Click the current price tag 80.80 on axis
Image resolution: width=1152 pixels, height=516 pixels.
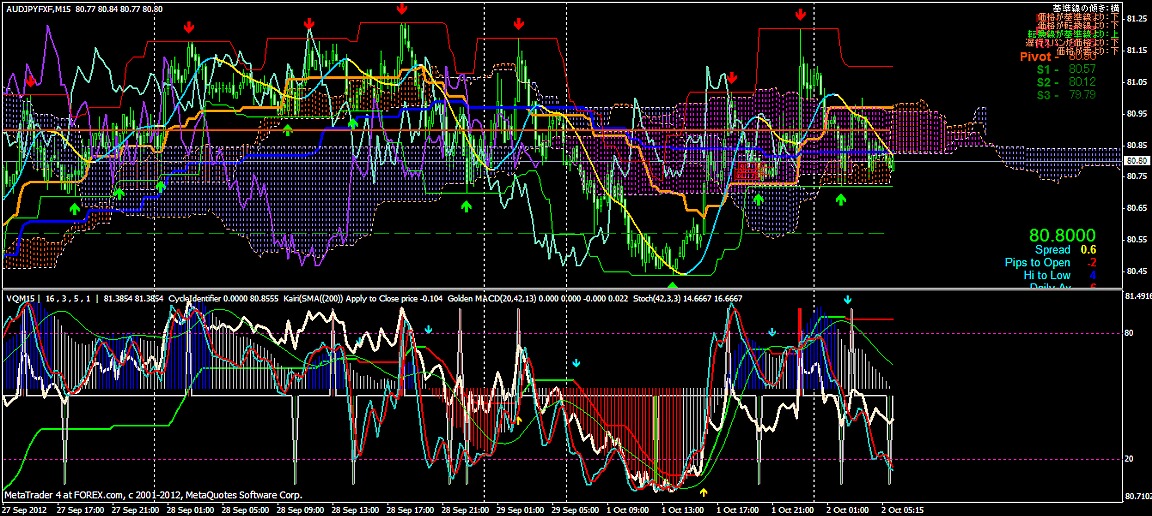[1136, 160]
